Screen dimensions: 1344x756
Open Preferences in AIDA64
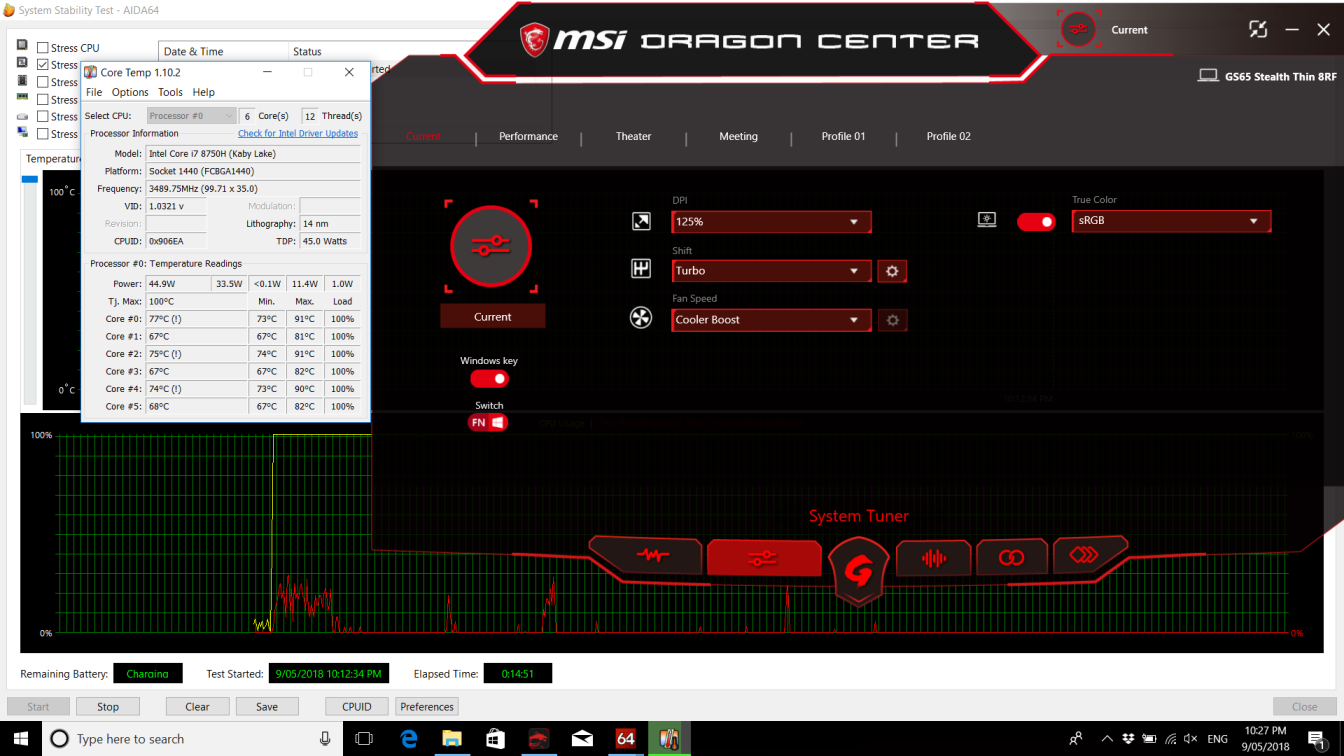pyautogui.click(x=427, y=706)
